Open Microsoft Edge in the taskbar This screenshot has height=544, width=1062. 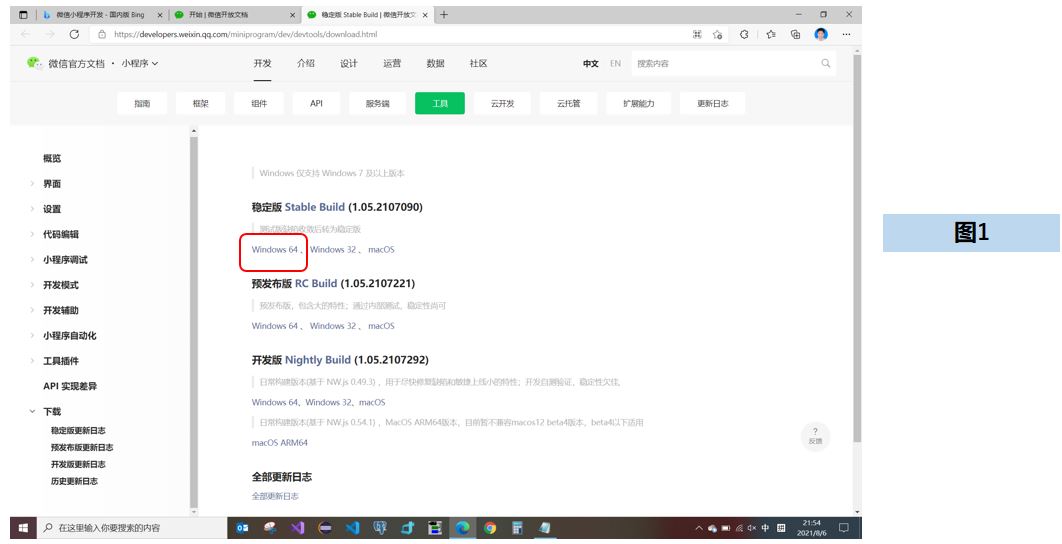[463, 528]
